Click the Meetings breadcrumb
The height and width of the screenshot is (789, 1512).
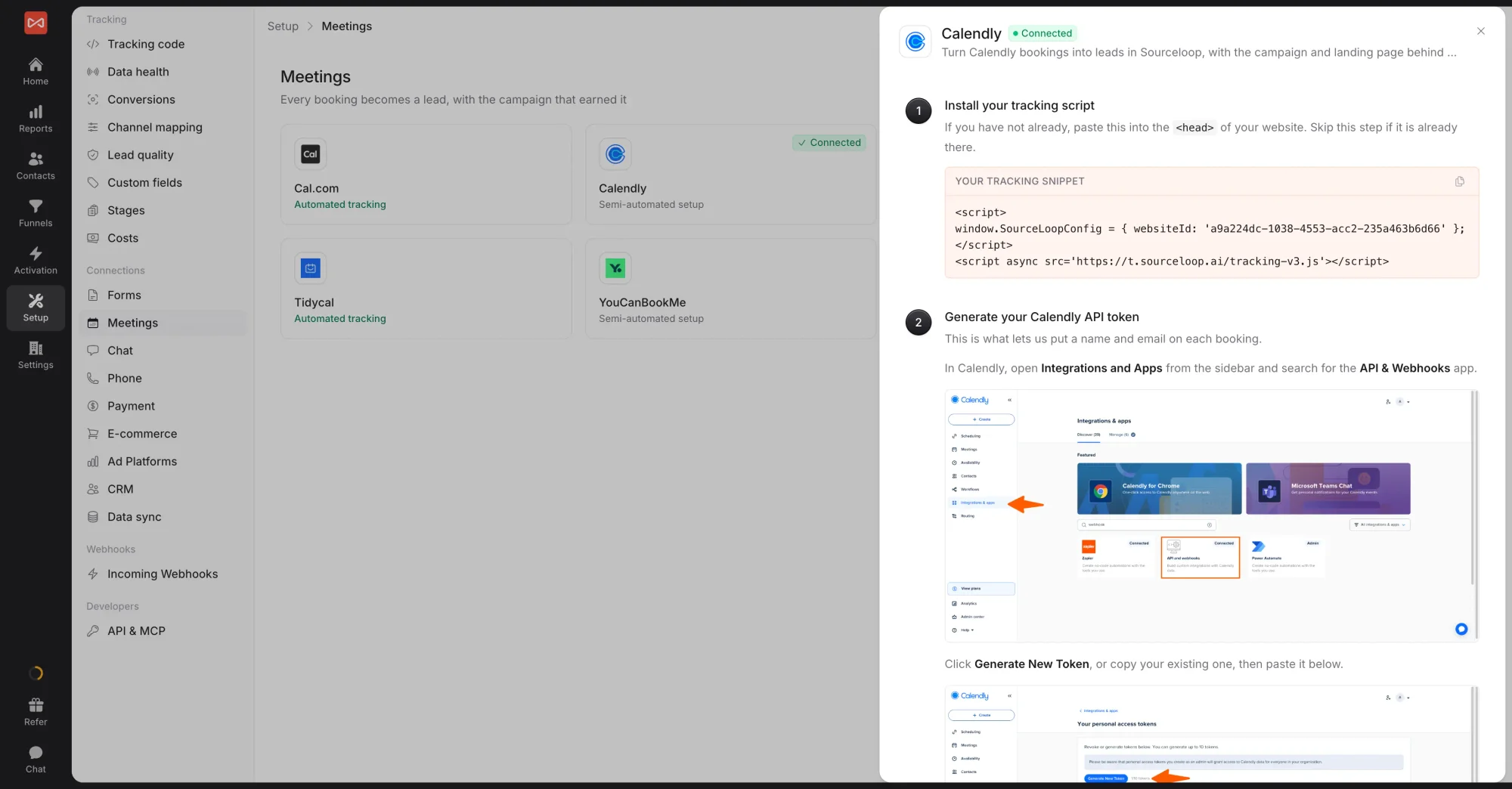[x=346, y=26]
